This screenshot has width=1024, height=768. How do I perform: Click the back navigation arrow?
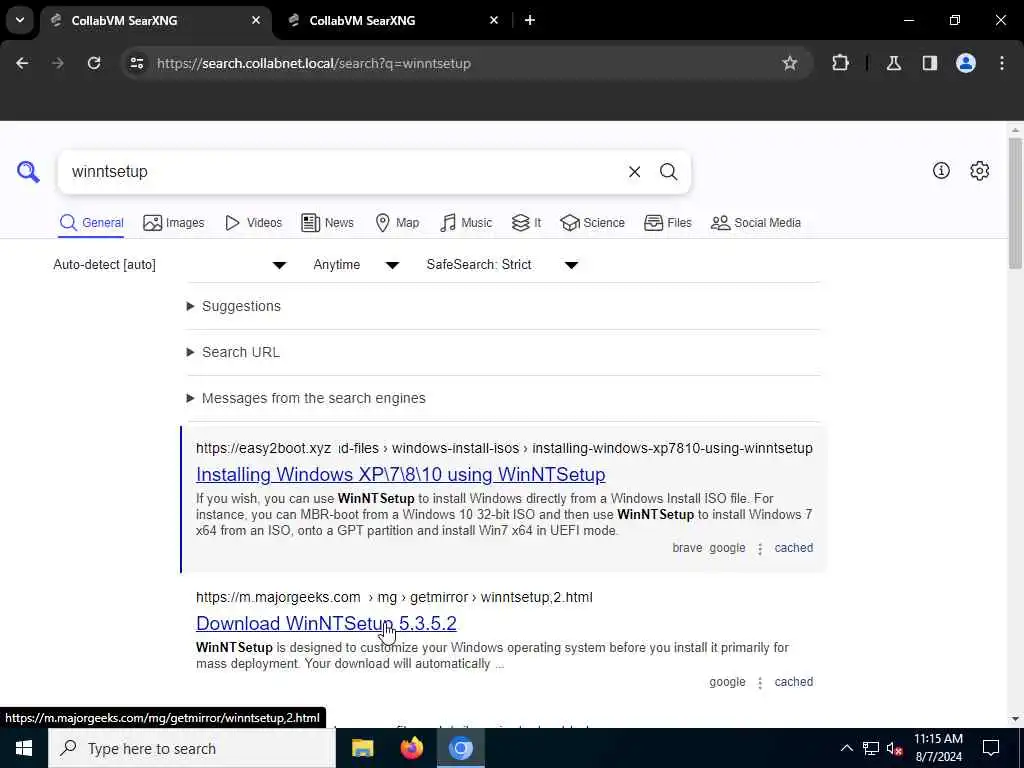click(22, 63)
